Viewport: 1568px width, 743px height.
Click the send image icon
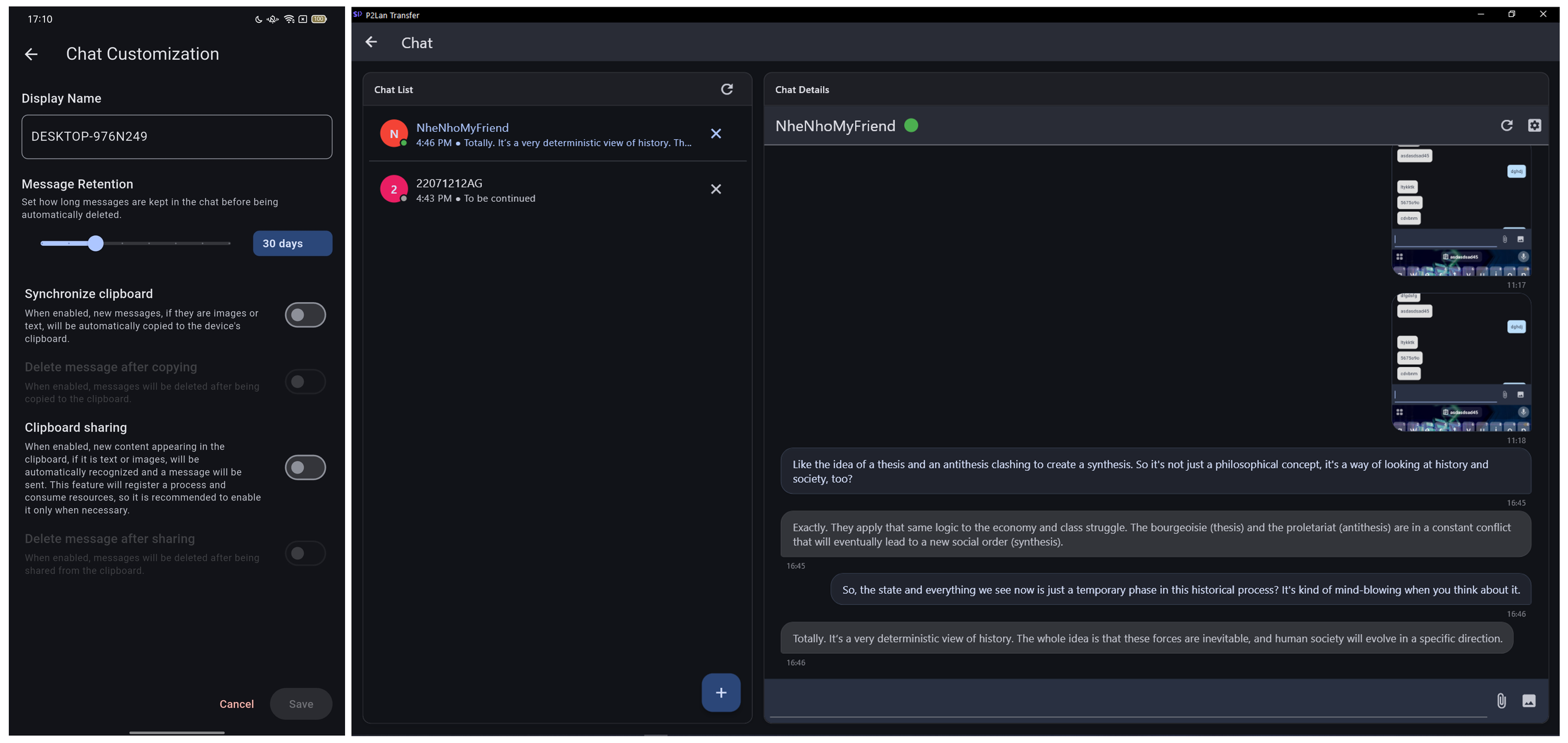1528,700
